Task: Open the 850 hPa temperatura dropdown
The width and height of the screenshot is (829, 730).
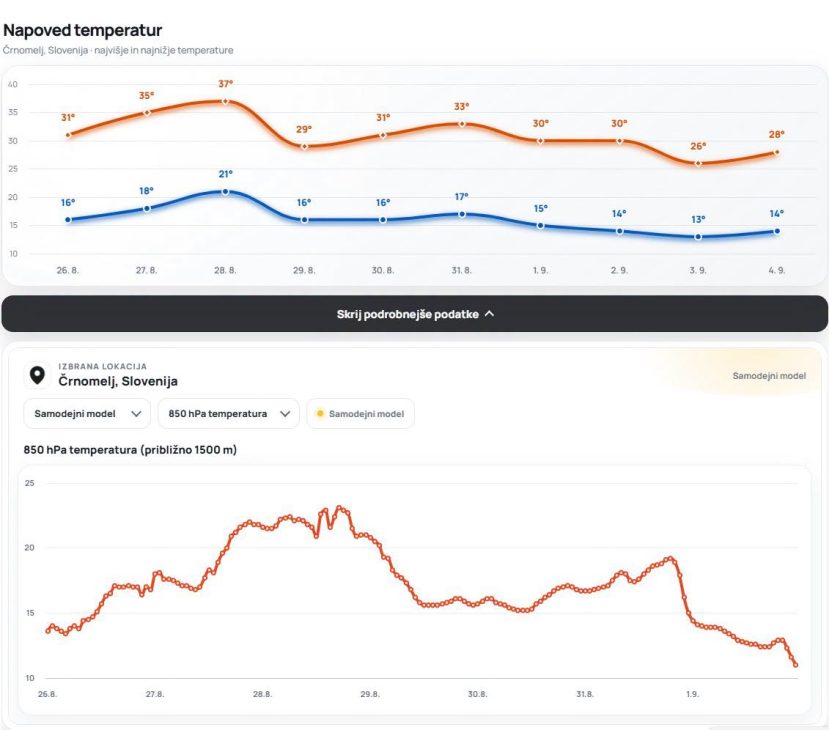Action: [228, 414]
